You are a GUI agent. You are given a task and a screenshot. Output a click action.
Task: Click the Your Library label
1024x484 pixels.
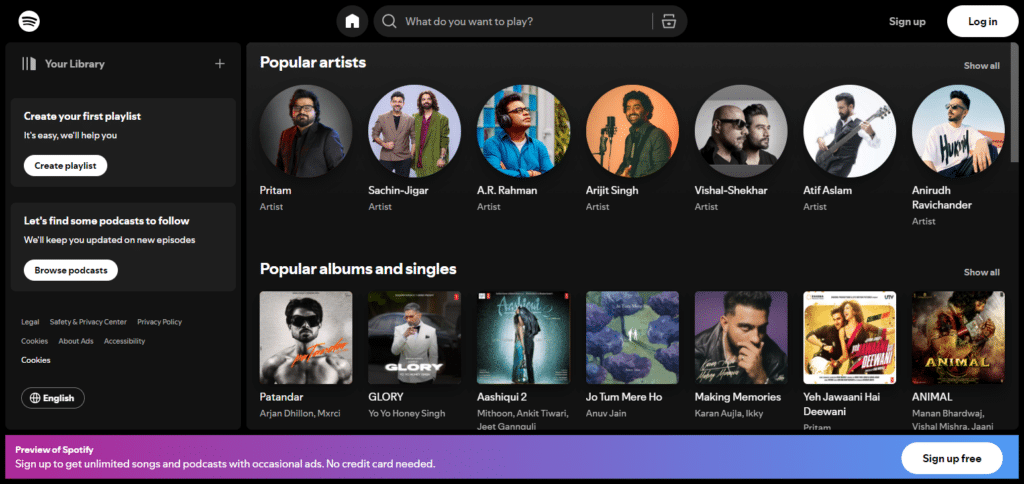74,64
